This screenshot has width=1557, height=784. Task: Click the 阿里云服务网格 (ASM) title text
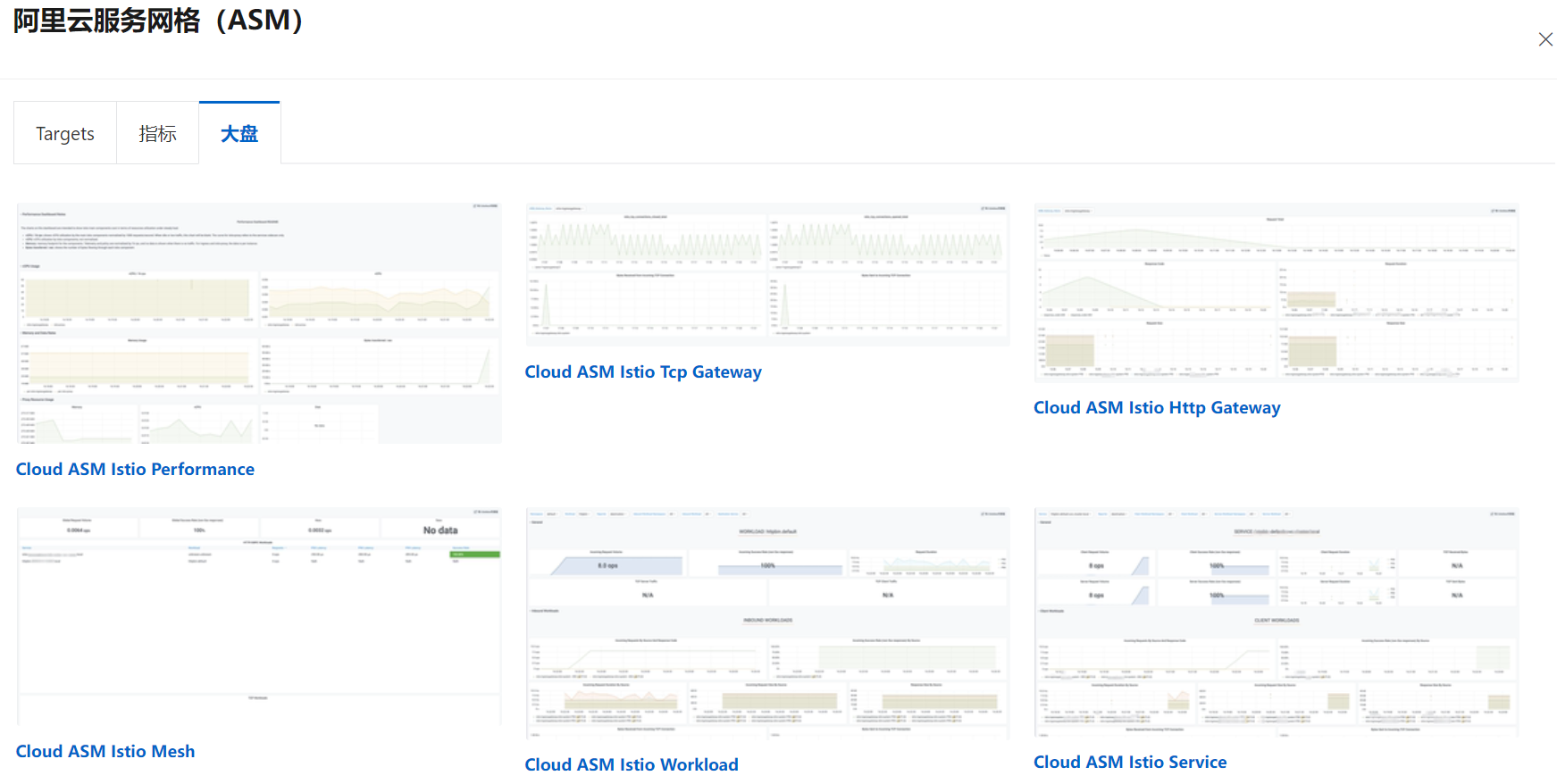(x=159, y=20)
